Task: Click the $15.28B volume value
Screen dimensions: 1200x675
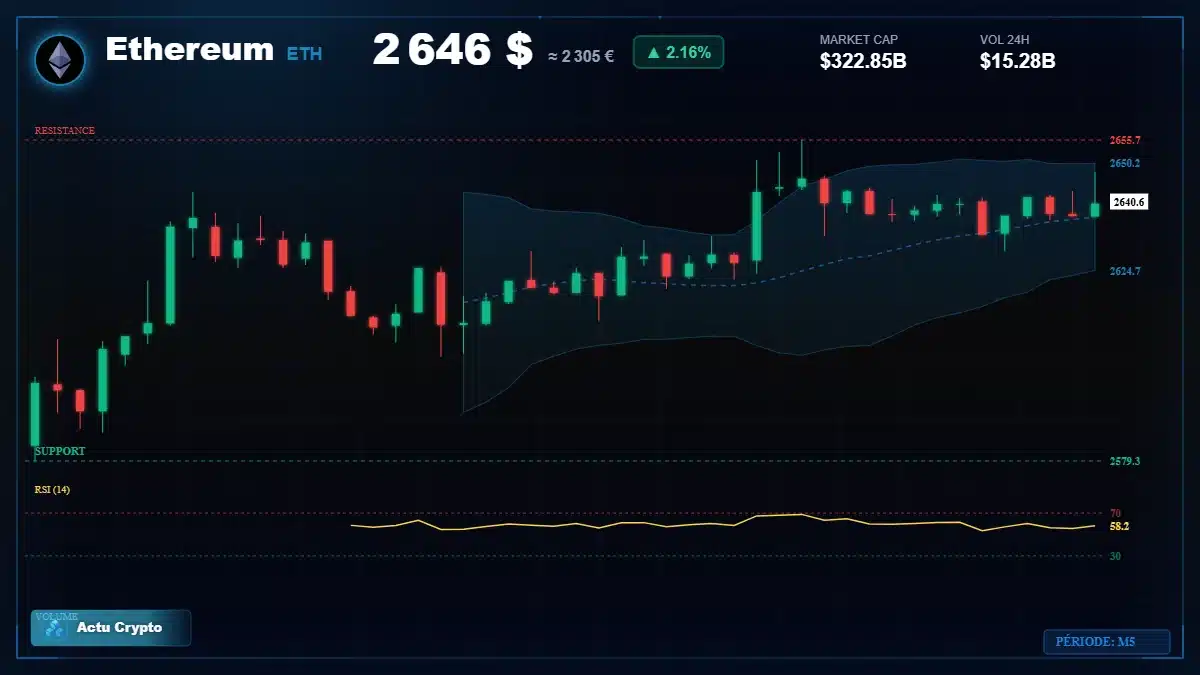Action: click(x=1018, y=61)
